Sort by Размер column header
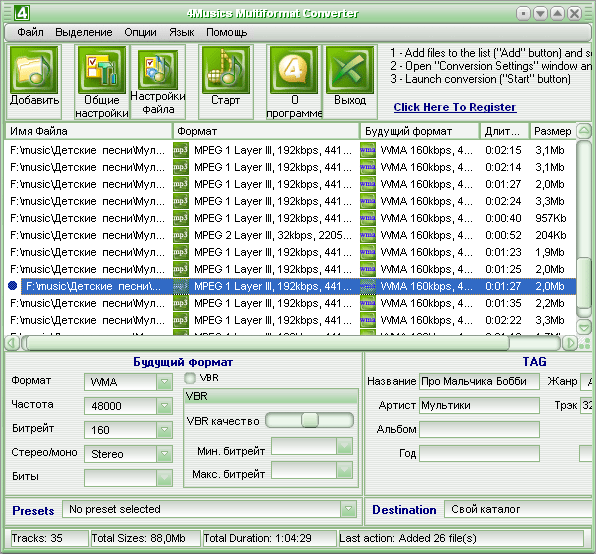The image size is (596, 554). 553,131
